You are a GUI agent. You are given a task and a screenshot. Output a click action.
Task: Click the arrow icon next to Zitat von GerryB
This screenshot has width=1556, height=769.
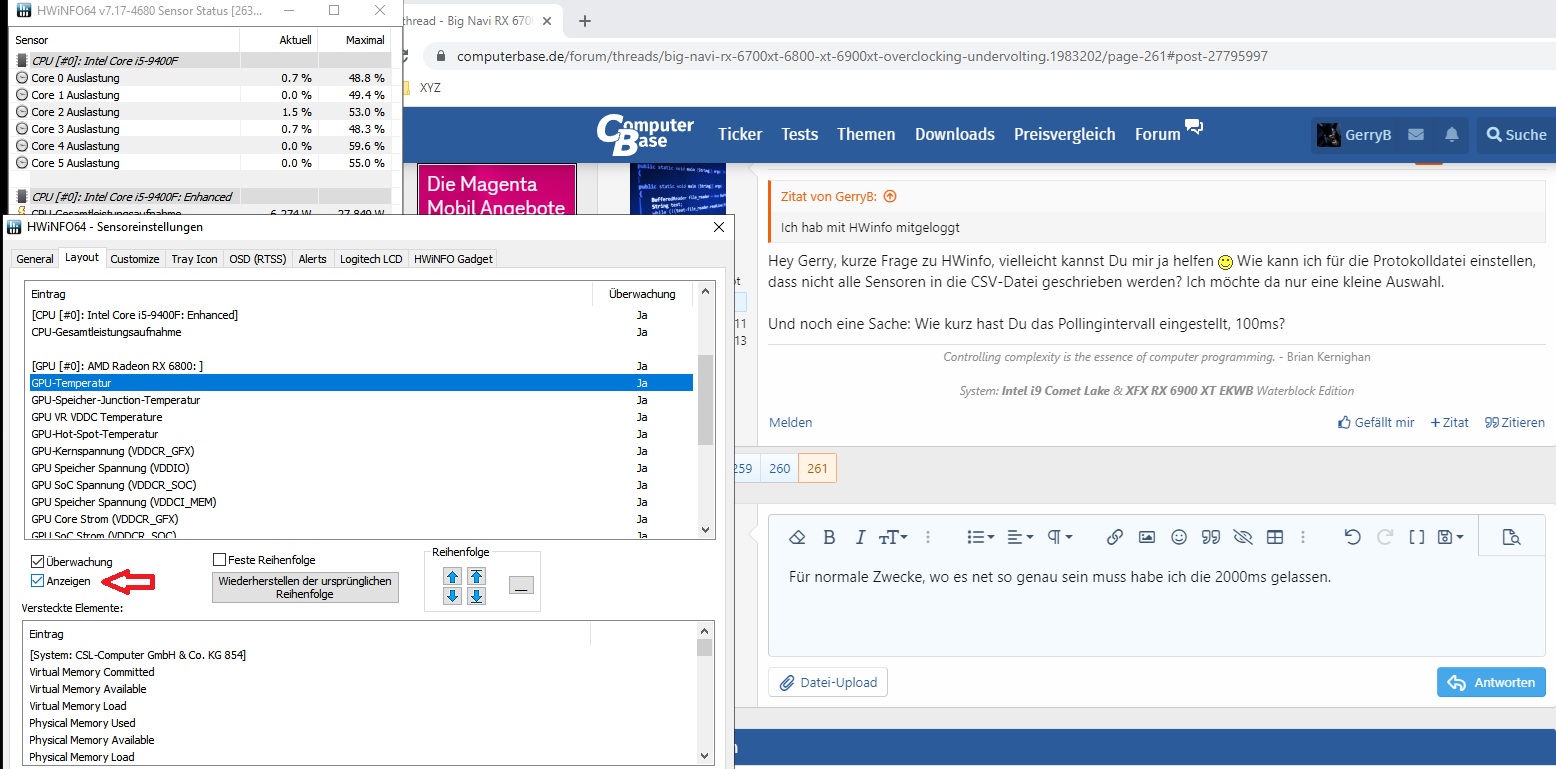pyautogui.click(x=890, y=197)
